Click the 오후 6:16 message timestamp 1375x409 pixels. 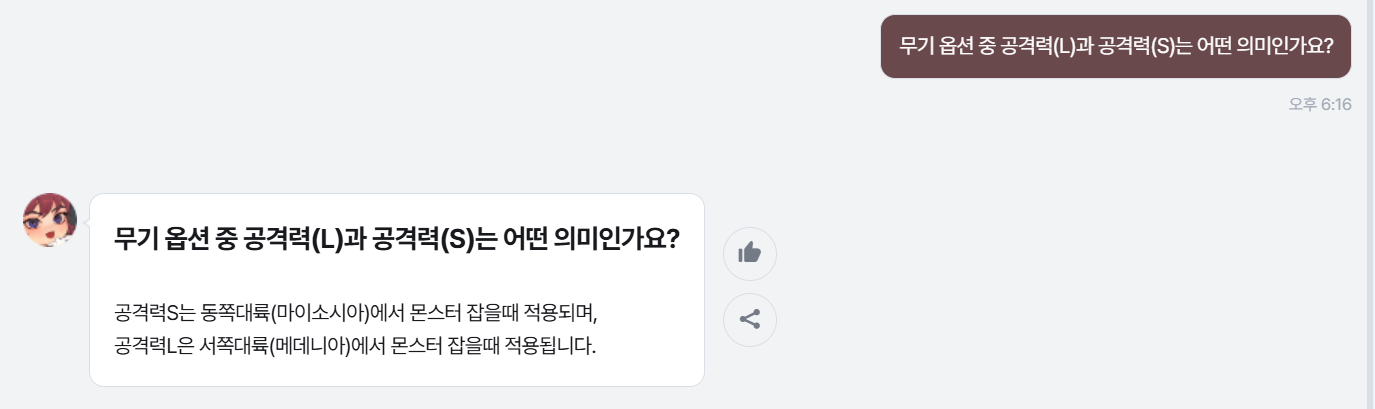(x=1320, y=104)
